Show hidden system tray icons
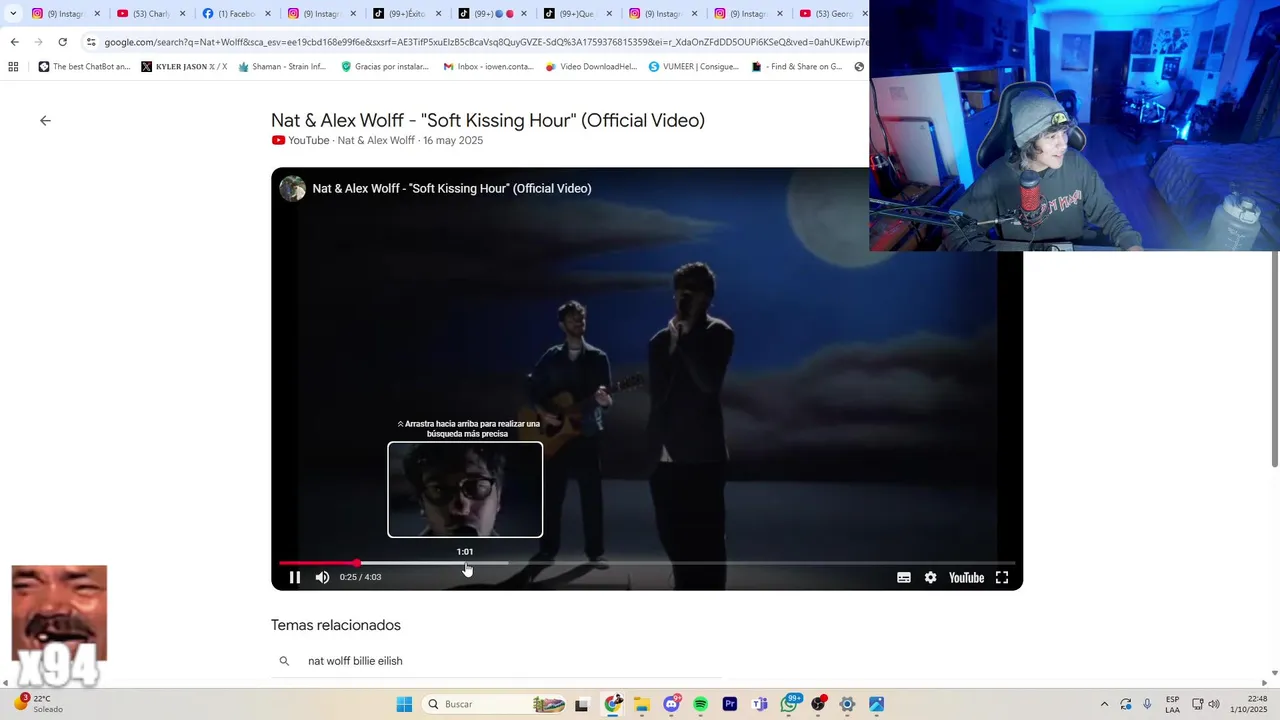This screenshot has height=720, width=1280. point(1104,704)
